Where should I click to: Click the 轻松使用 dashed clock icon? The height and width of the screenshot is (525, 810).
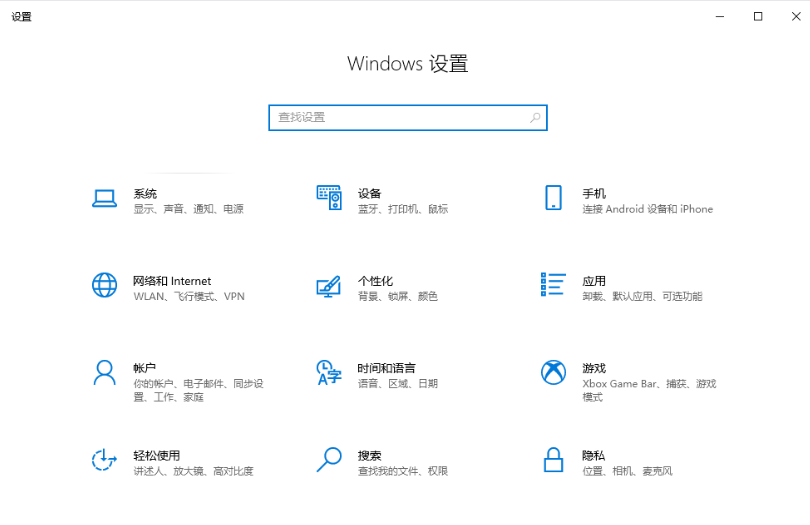click(x=104, y=459)
